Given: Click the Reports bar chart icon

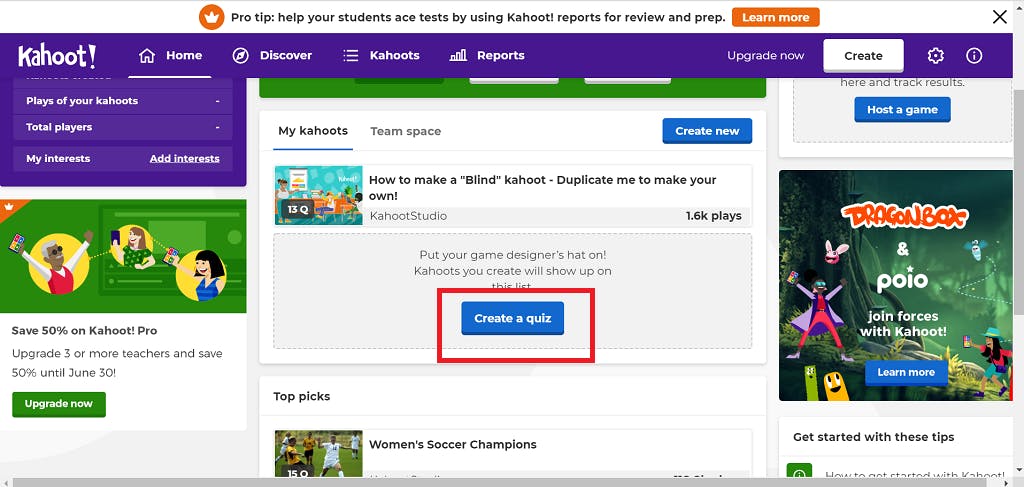Looking at the screenshot, I should tap(458, 55).
